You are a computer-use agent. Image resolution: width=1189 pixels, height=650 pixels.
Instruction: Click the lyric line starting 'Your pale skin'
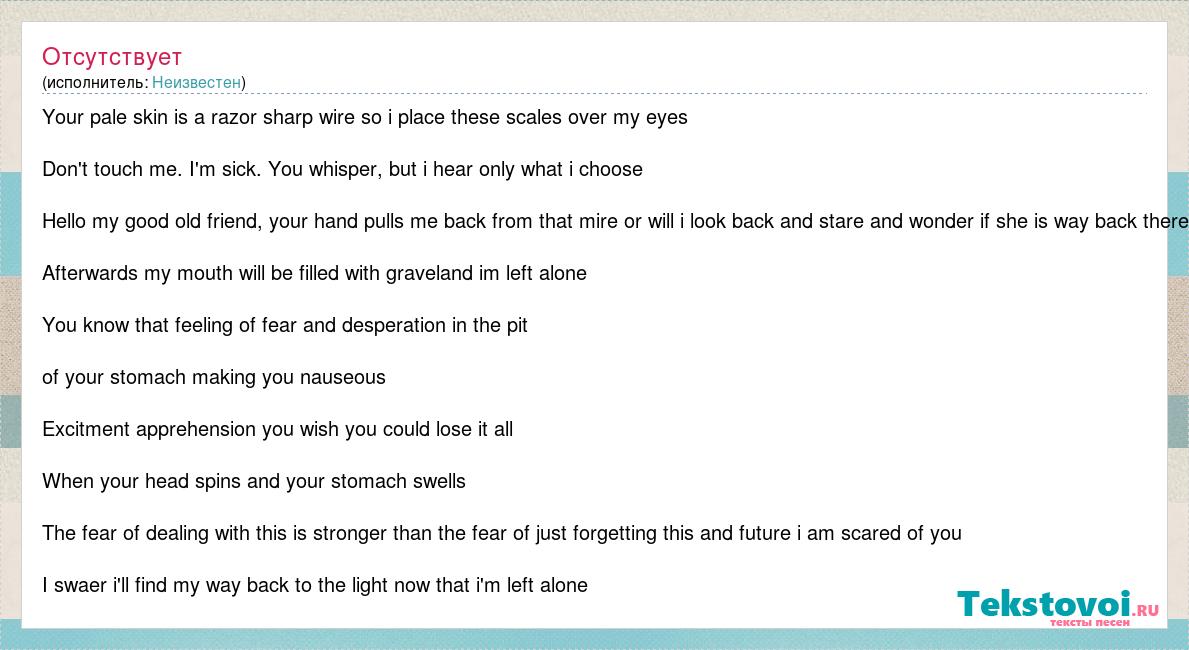[365, 118]
